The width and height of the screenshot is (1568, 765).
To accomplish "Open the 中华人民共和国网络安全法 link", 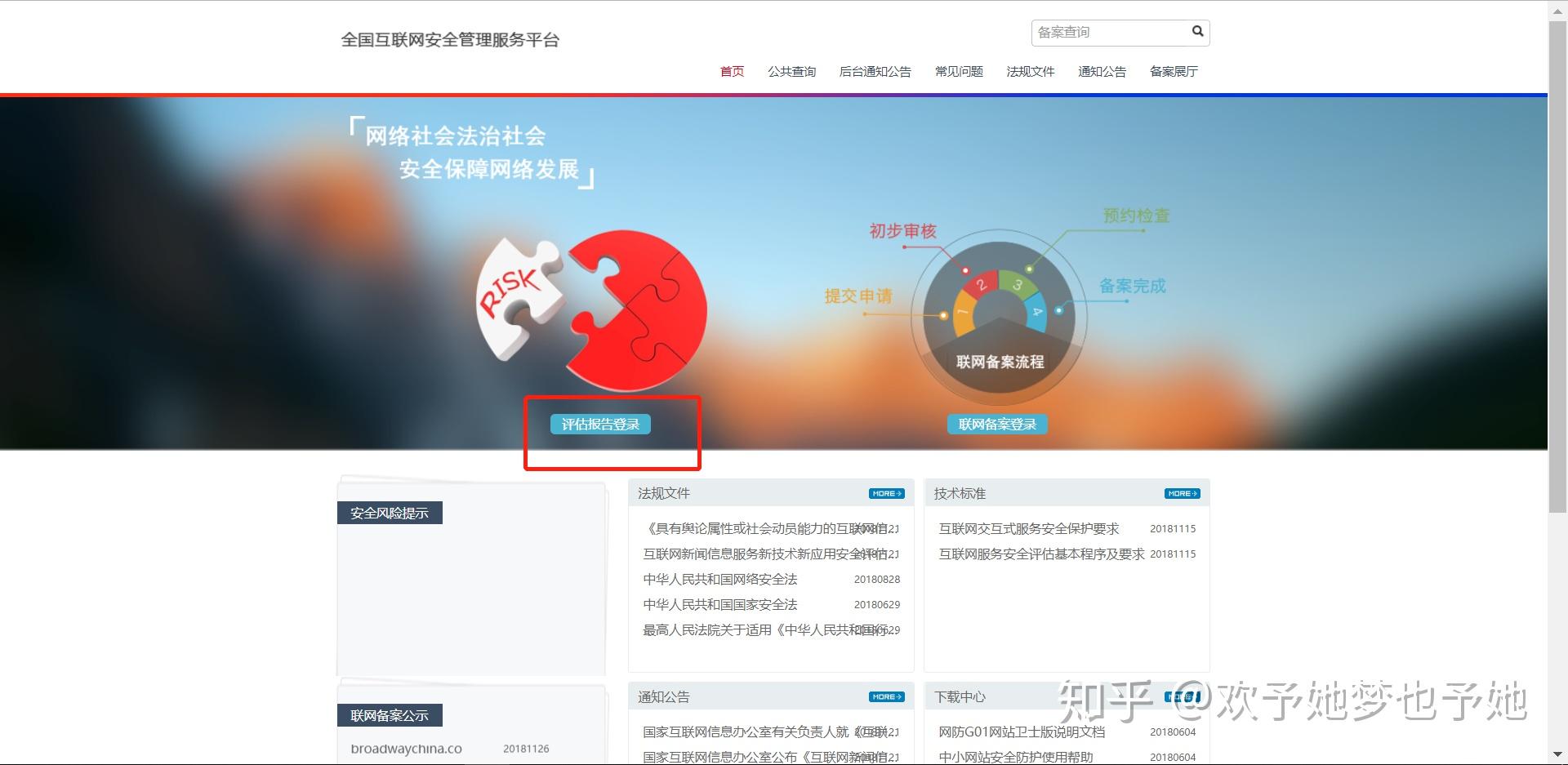I will pos(720,580).
